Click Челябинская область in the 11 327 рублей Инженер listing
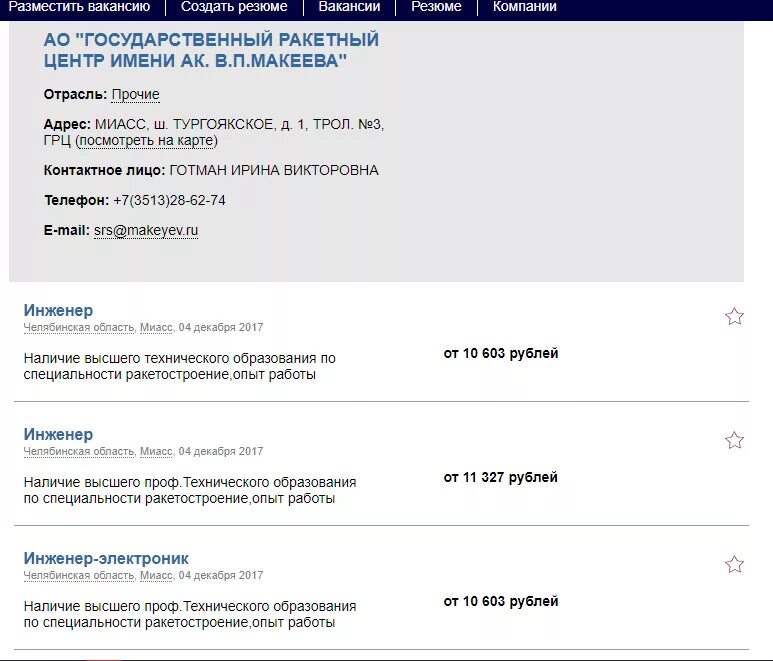773x661 pixels. pyautogui.click(x=79, y=452)
